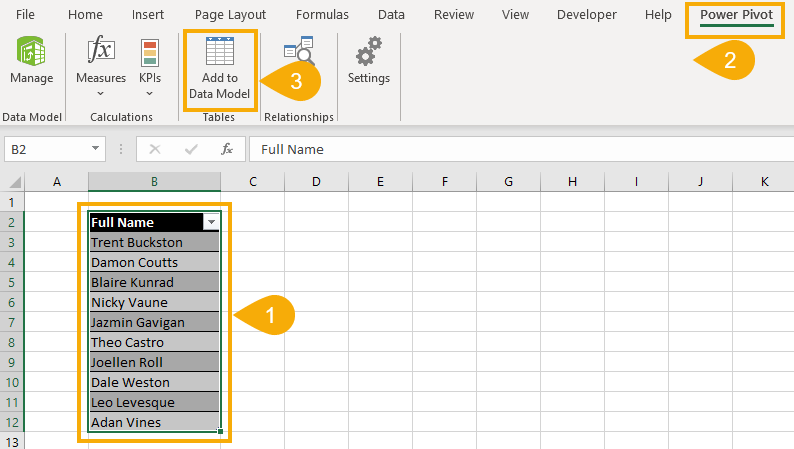Switch to the Formulas tab
The width and height of the screenshot is (794, 449).
point(322,15)
